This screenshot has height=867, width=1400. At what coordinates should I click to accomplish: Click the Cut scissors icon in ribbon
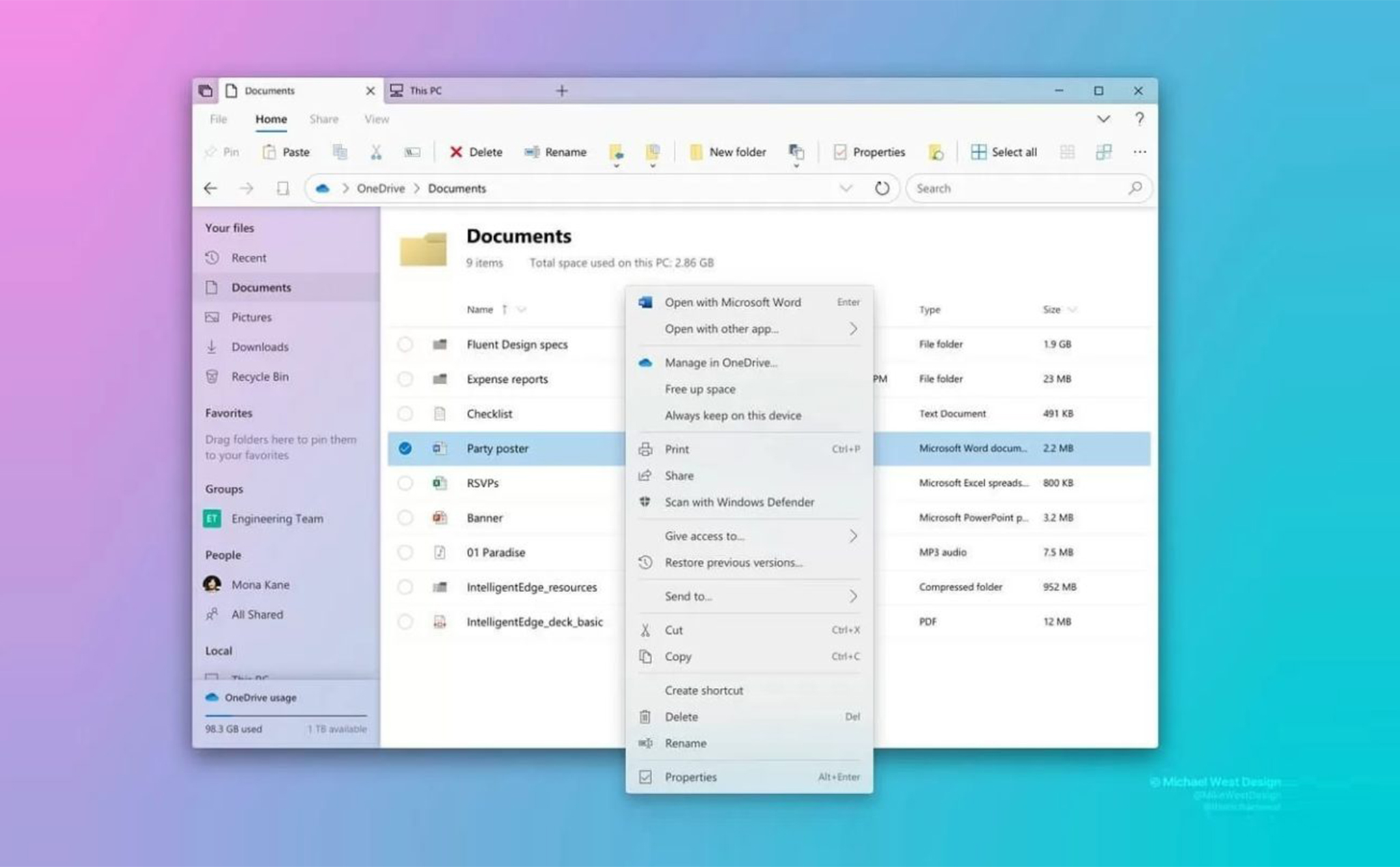coord(376,152)
